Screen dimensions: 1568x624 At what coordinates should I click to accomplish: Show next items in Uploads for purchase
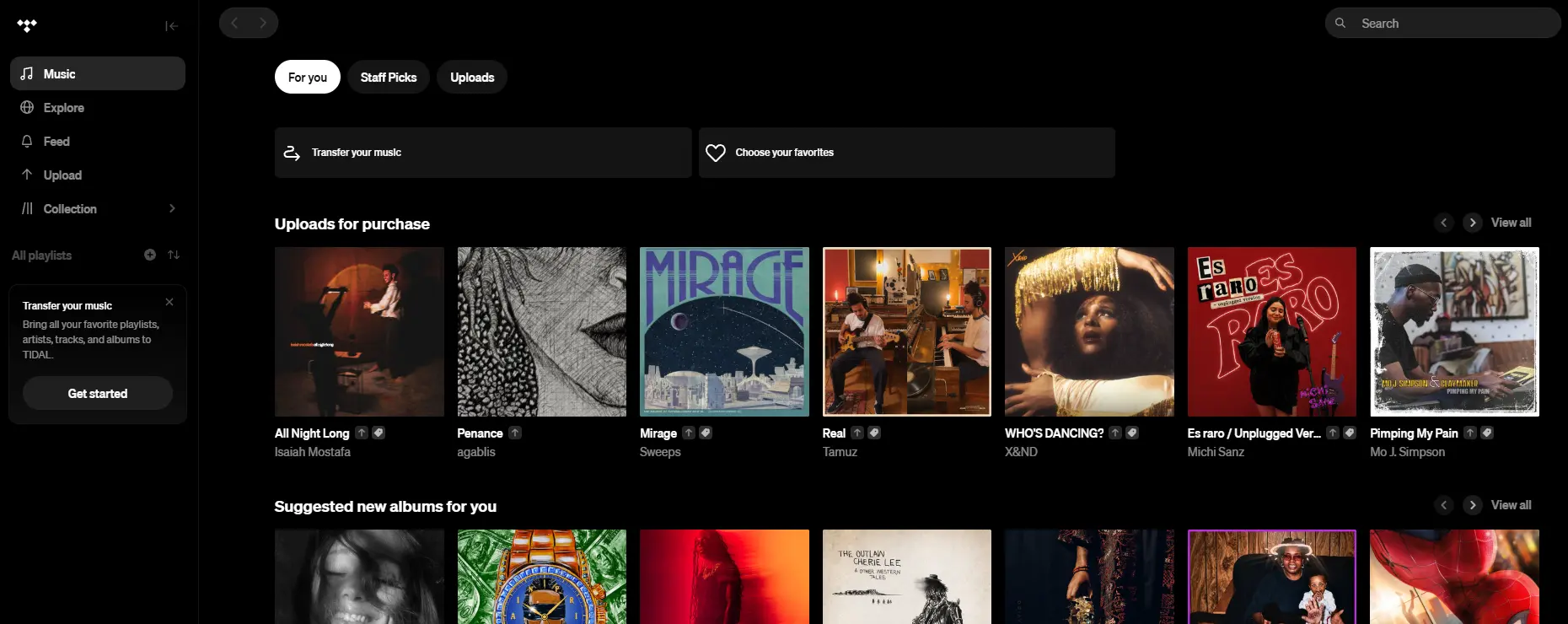point(1473,223)
